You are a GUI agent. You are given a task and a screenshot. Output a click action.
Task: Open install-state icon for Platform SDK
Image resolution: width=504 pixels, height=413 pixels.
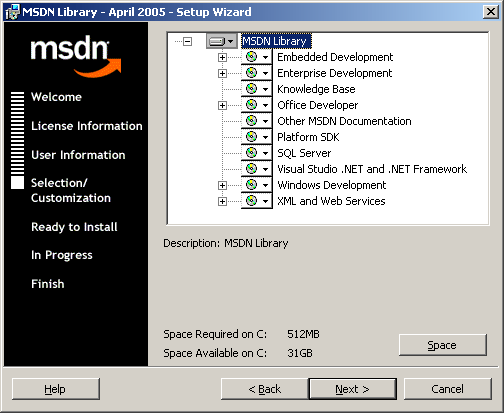click(257, 137)
